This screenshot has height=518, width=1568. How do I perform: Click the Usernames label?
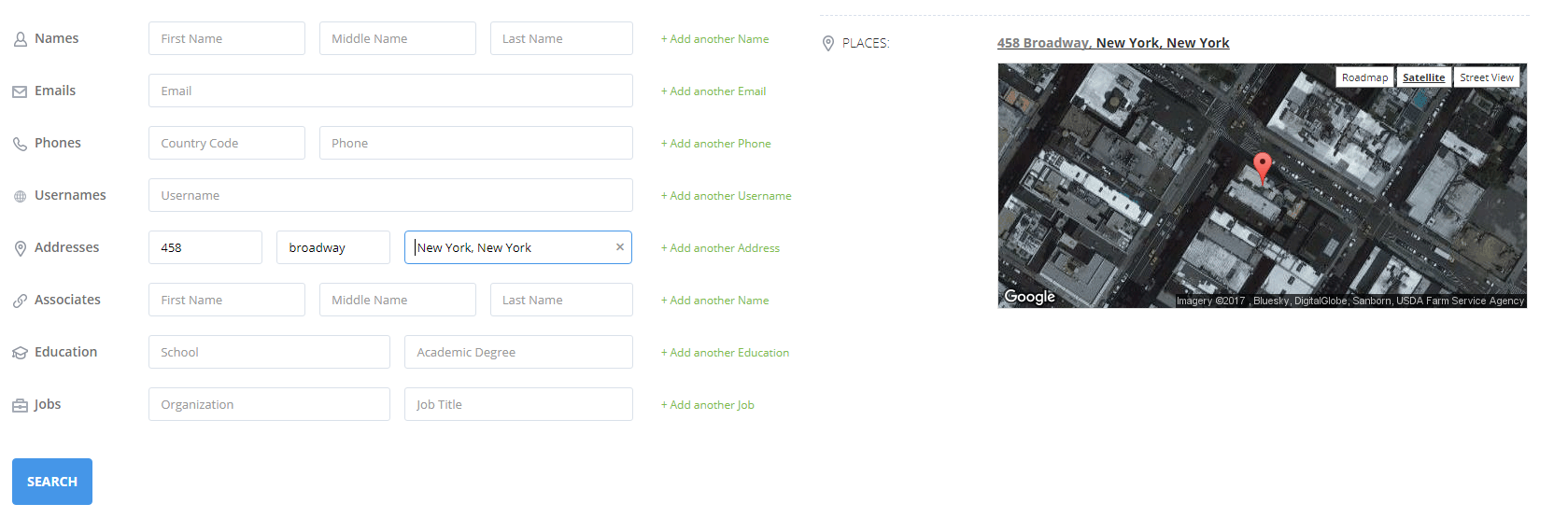pyautogui.click(x=70, y=195)
